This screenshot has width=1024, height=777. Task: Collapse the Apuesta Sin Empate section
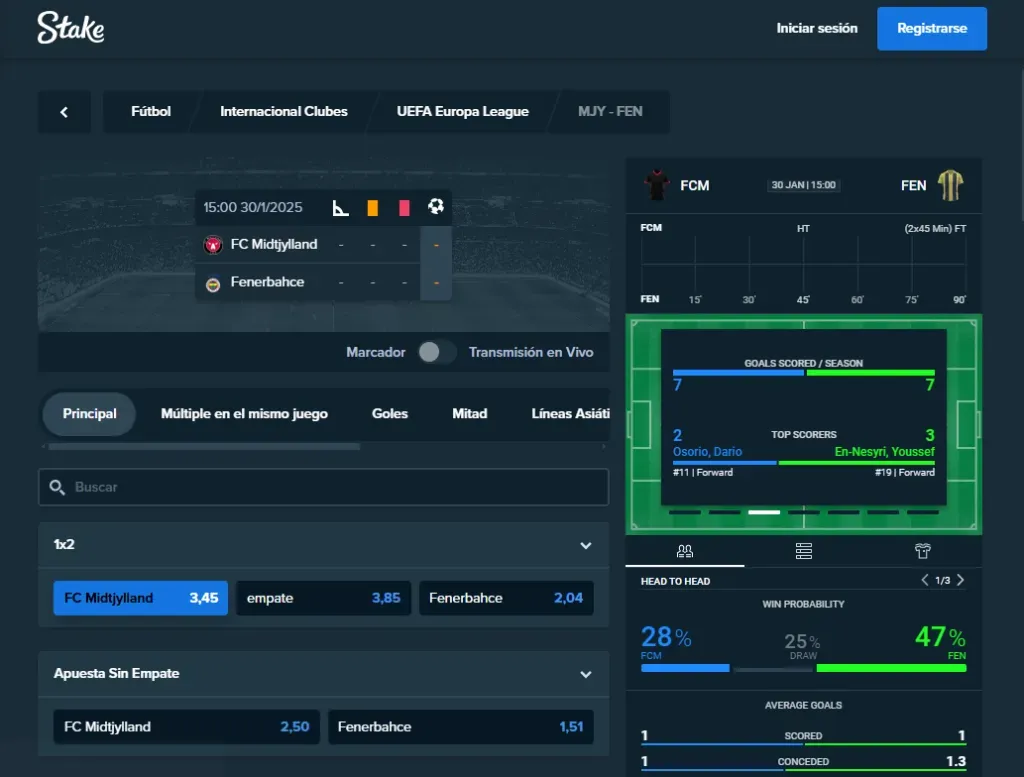pos(586,674)
